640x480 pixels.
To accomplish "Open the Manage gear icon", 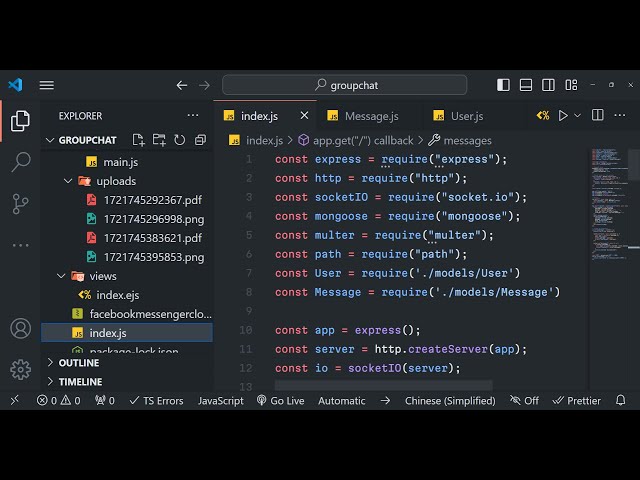I will click(x=20, y=369).
